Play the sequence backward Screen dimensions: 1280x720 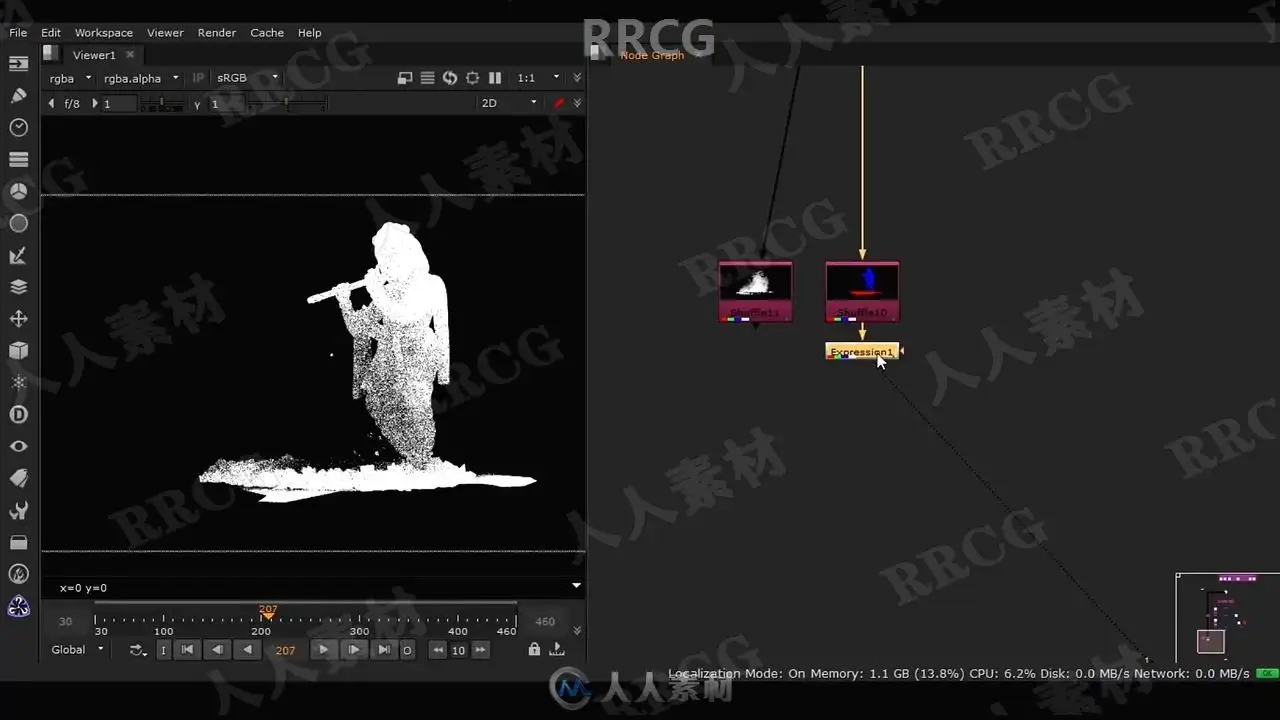[248, 650]
